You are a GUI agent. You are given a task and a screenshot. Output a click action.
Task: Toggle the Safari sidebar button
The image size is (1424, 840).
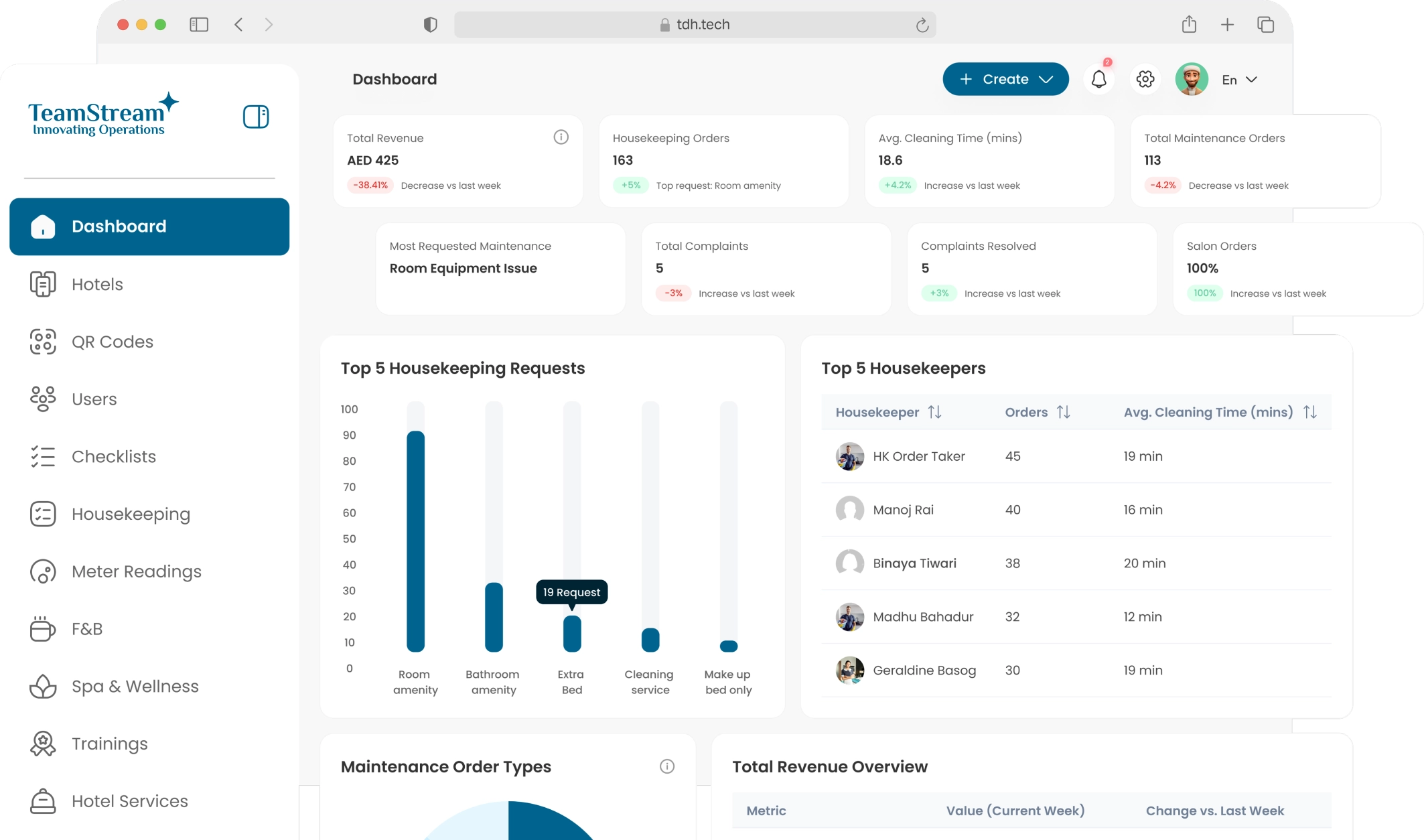tap(199, 25)
